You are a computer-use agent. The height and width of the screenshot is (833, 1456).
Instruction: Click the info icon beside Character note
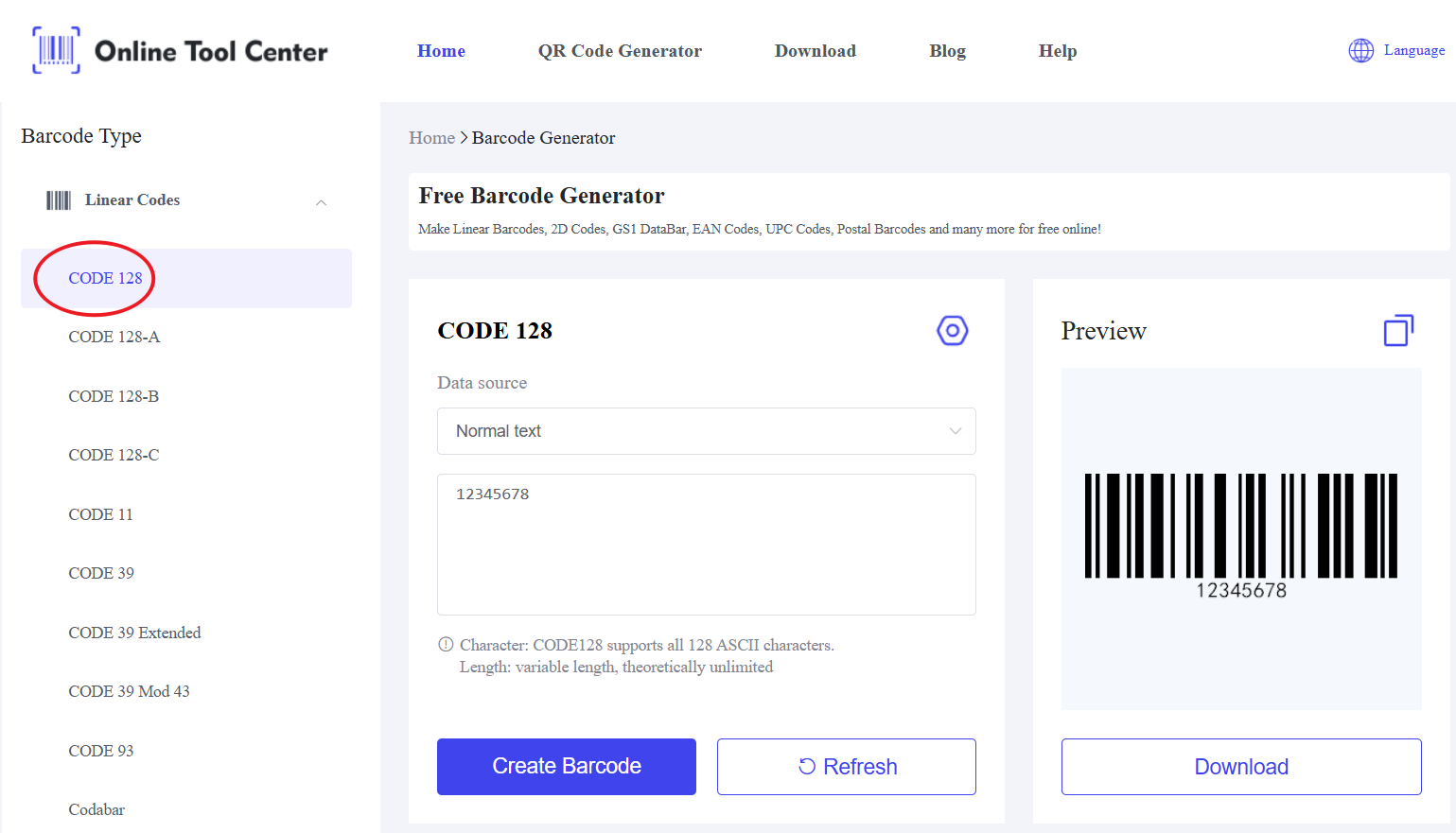click(446, 645)
